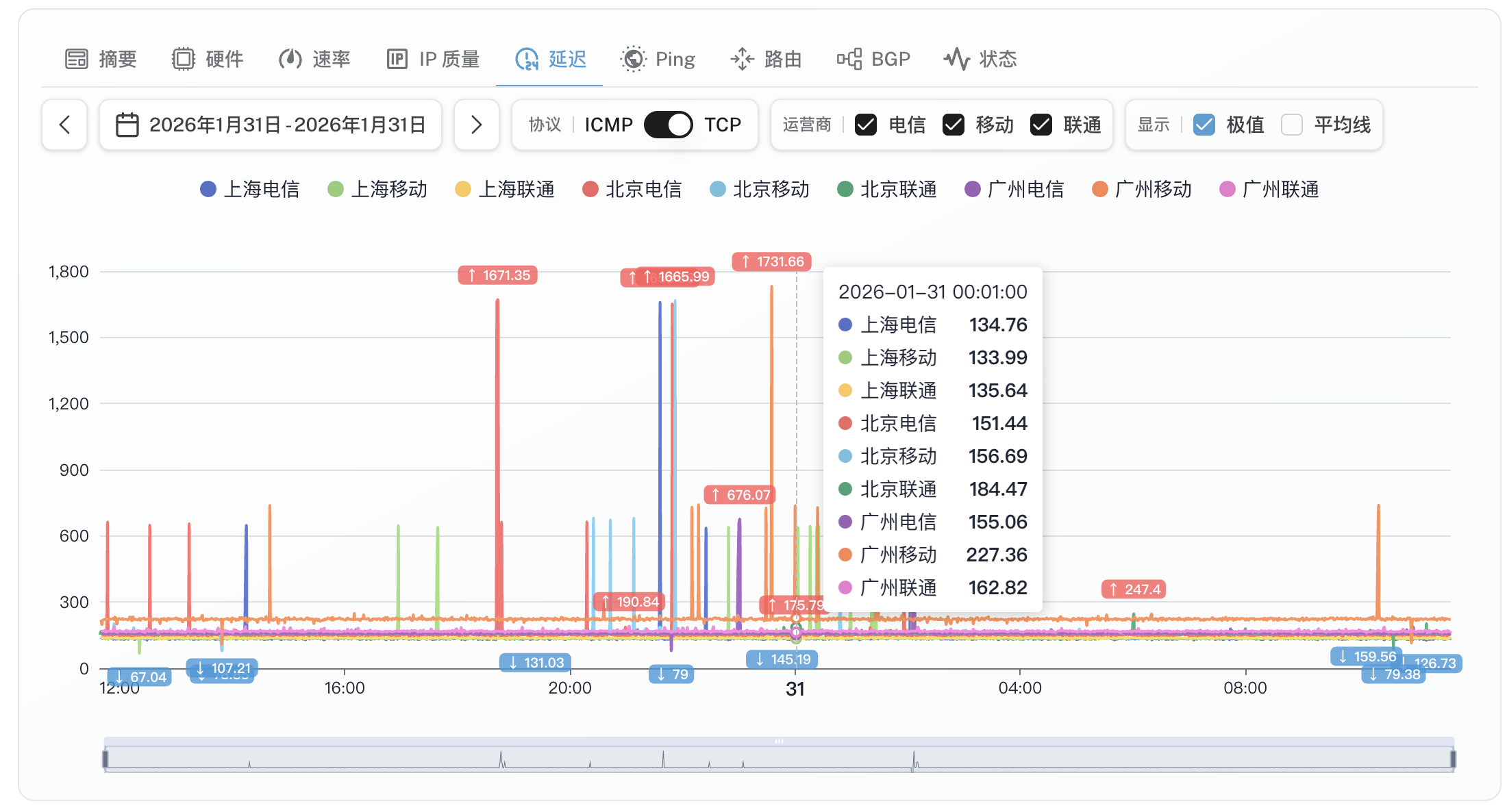Uncheck the 电信 carrier checkbox
The image size is (1507, 812).
pos(866,125)
